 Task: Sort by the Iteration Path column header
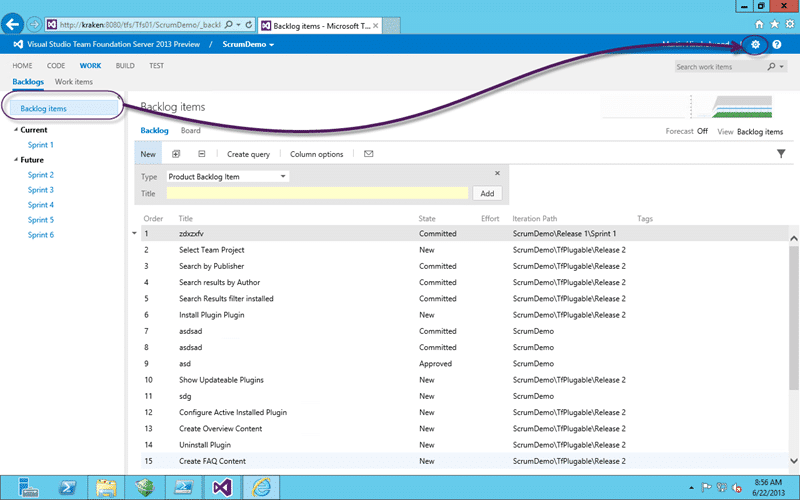tap(535, 218)
